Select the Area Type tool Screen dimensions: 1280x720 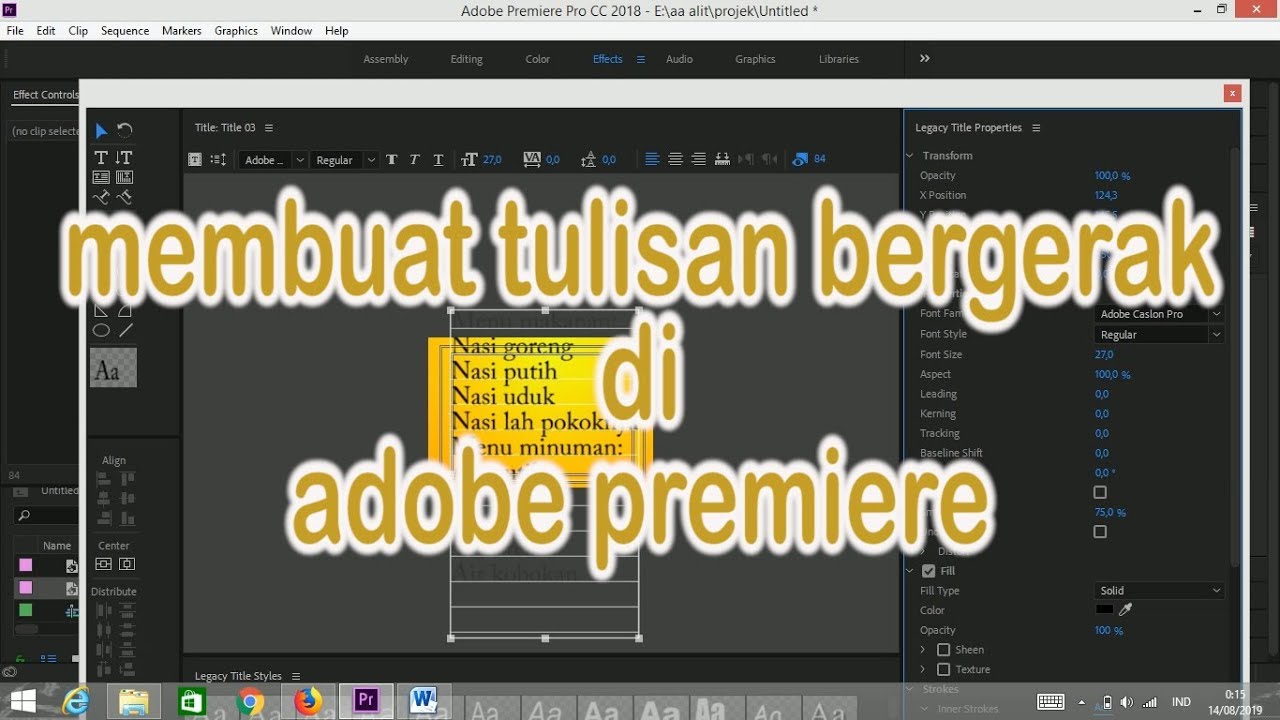[101, 177]
